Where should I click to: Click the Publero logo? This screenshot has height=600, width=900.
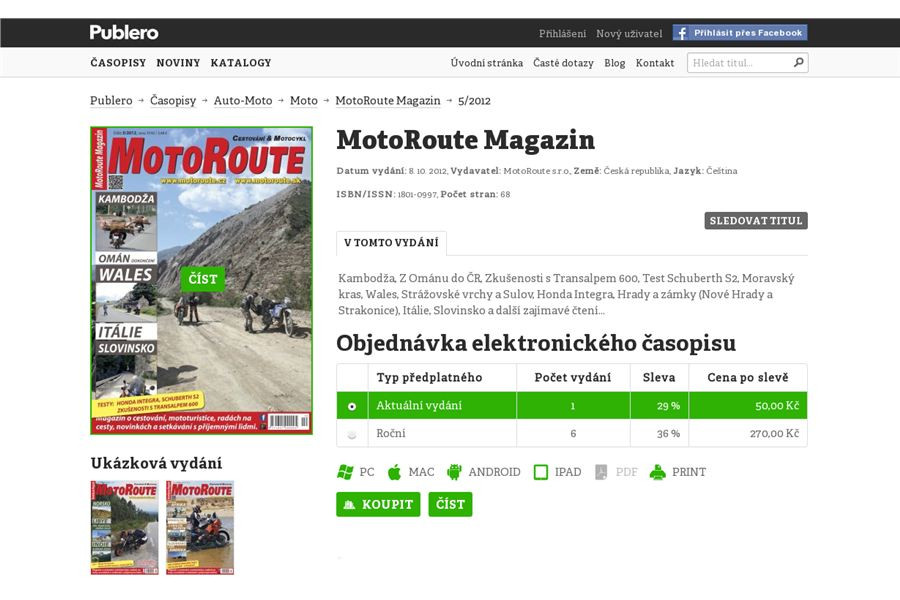pos(124,32)
